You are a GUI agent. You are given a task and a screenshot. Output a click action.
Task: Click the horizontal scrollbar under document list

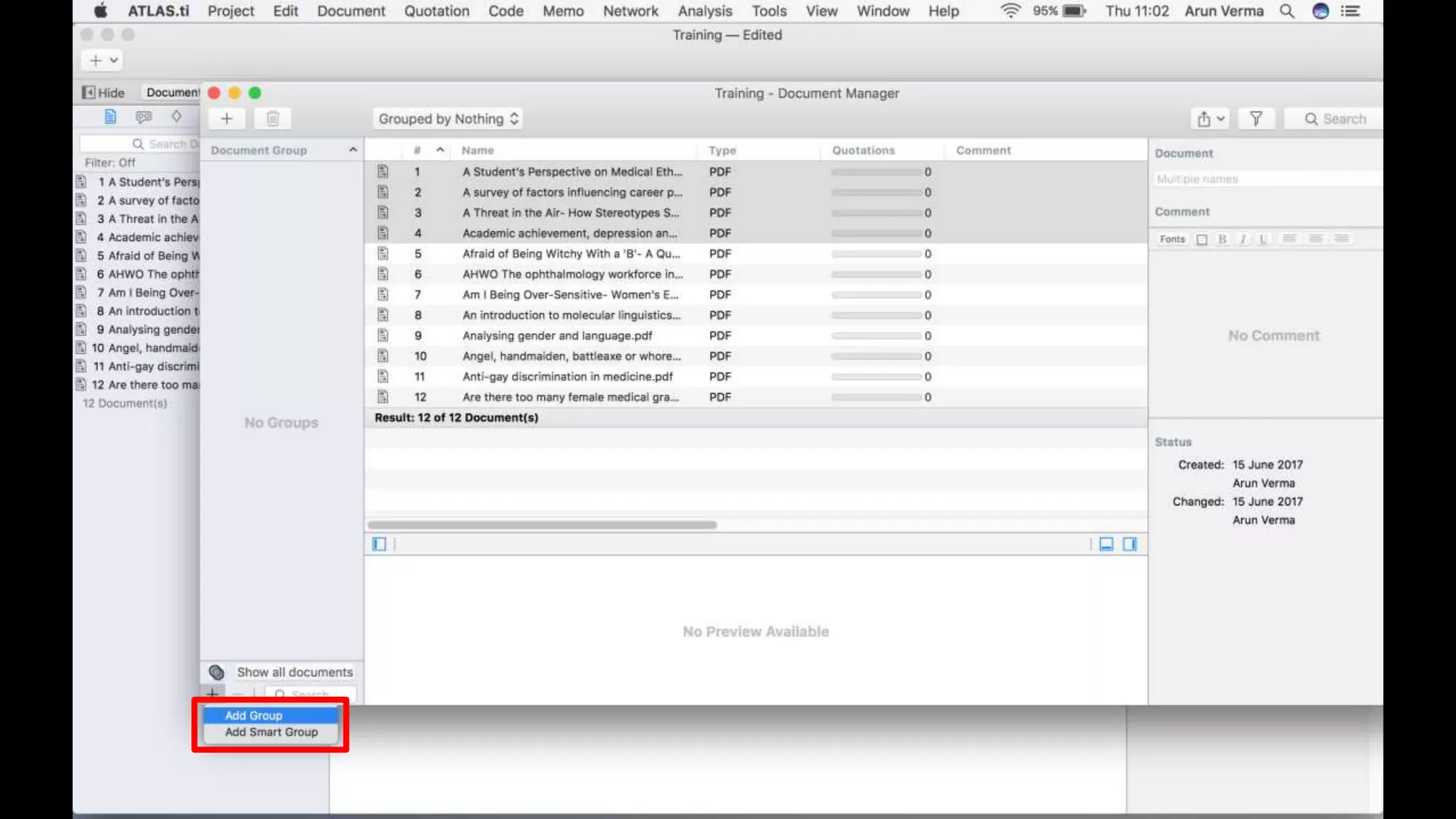point(542,525)
